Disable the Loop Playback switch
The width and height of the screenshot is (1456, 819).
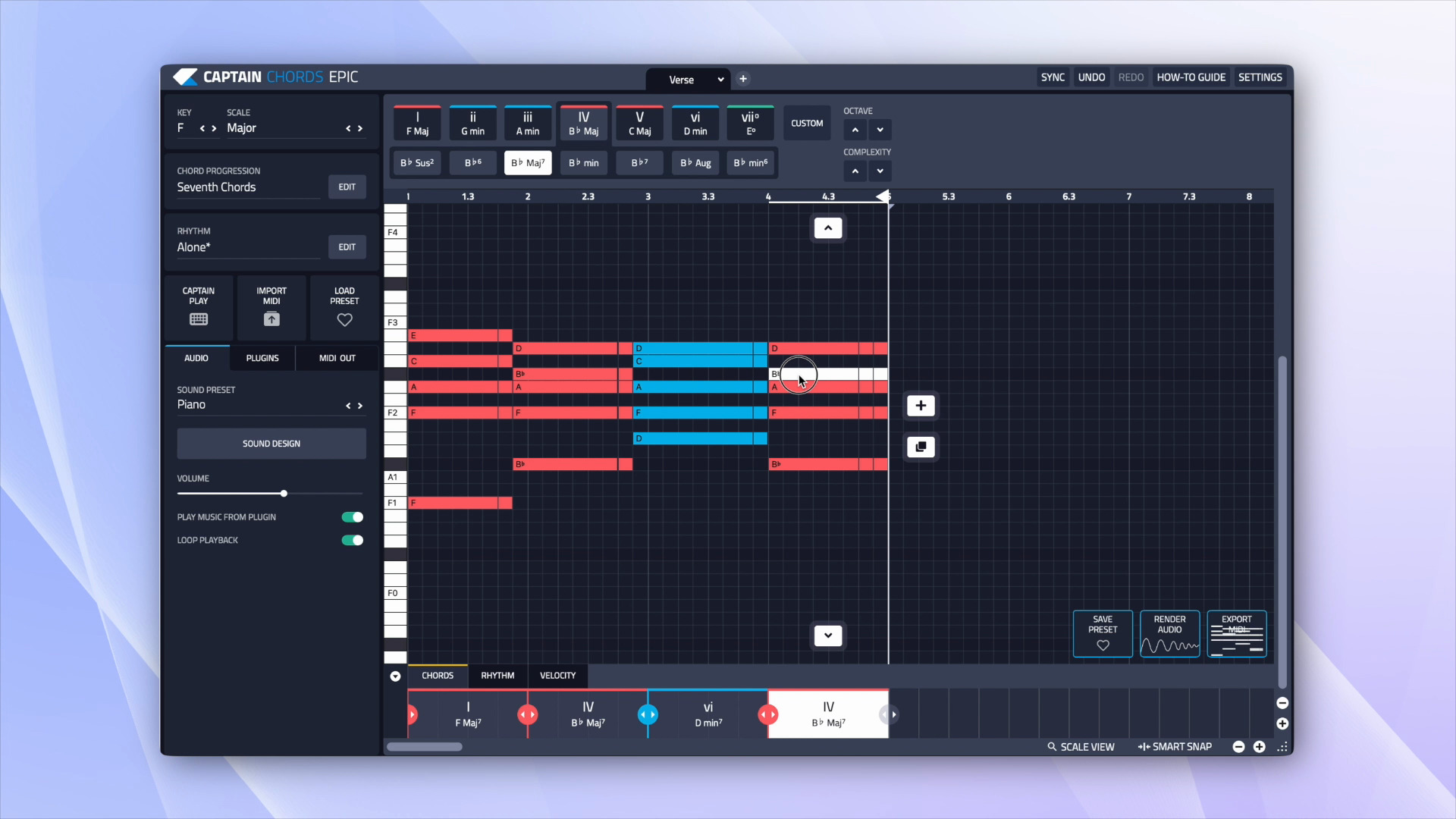(x=353, y=540)
